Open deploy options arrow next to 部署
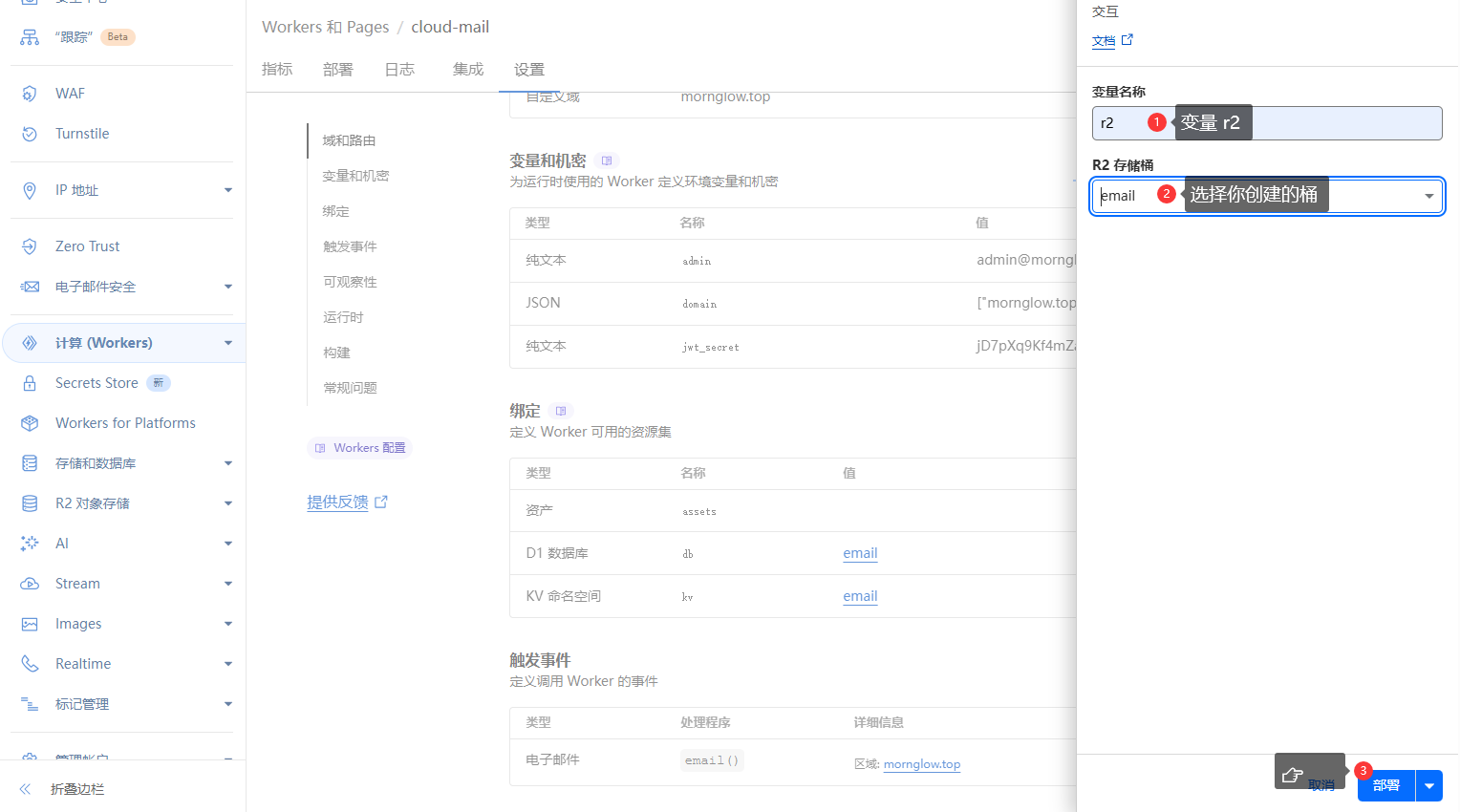Viewport: 1460px width, 812px height. pyautogui.click(x=1429, y=785)
